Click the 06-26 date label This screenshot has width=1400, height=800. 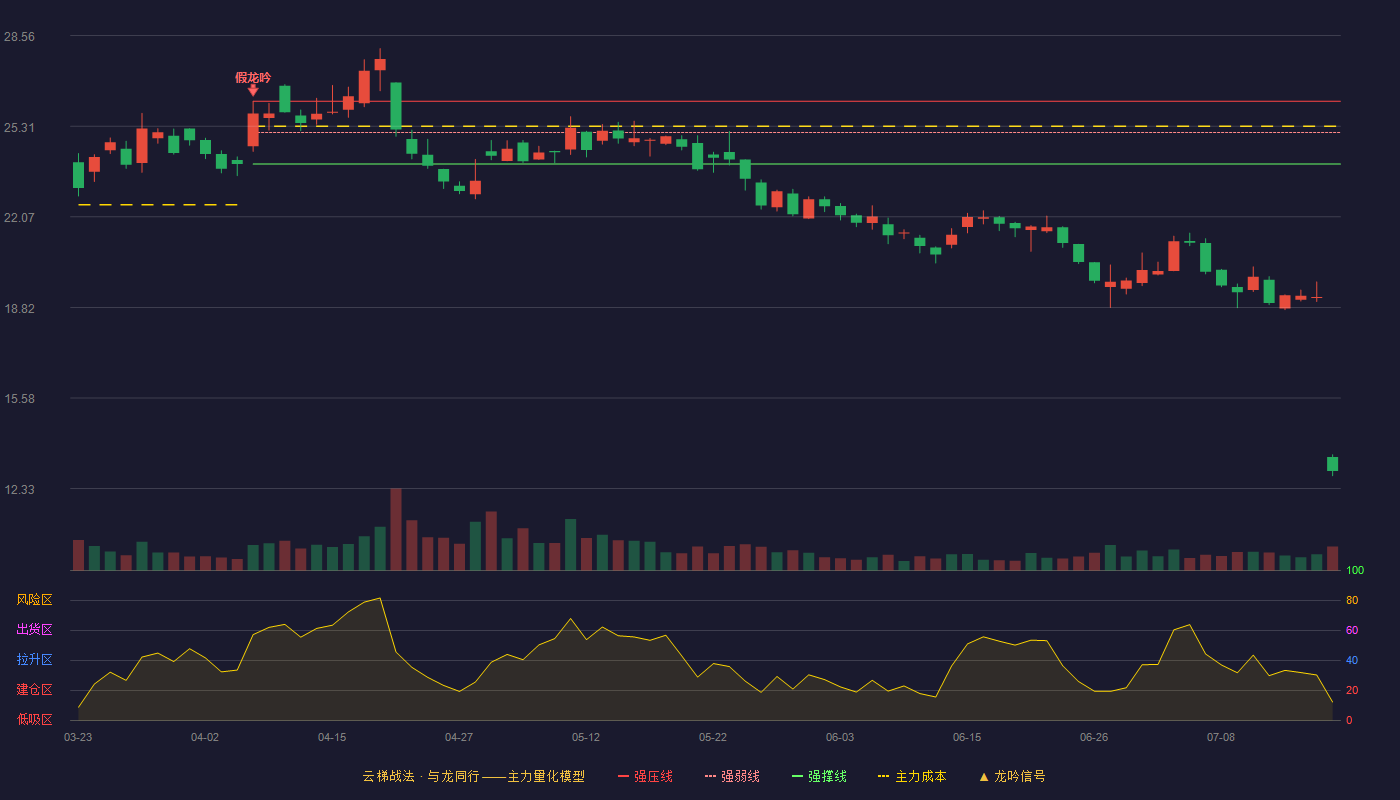tap(1094, 737)
